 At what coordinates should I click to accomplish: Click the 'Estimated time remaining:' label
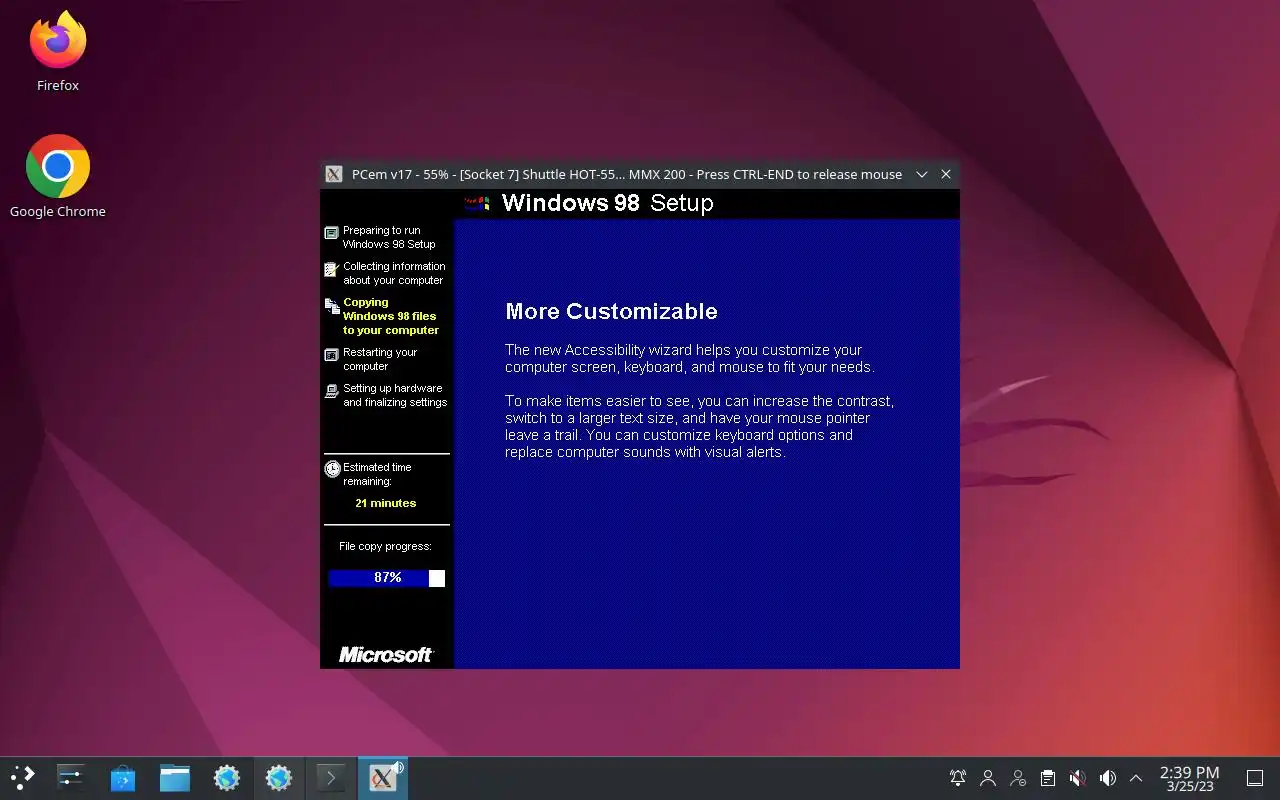(377, 474)
